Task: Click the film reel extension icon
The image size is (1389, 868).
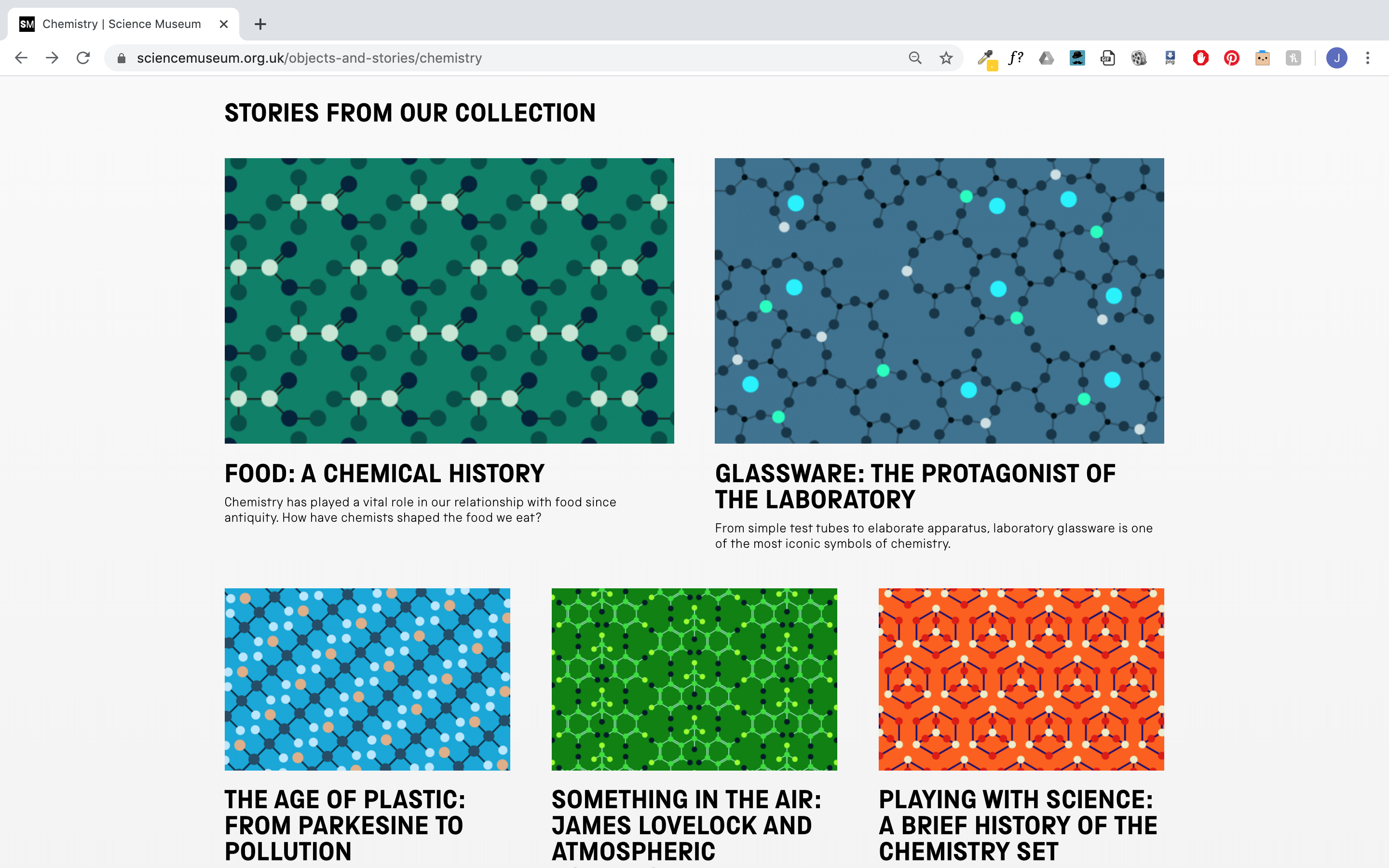Action: (x=1139, y=58)
